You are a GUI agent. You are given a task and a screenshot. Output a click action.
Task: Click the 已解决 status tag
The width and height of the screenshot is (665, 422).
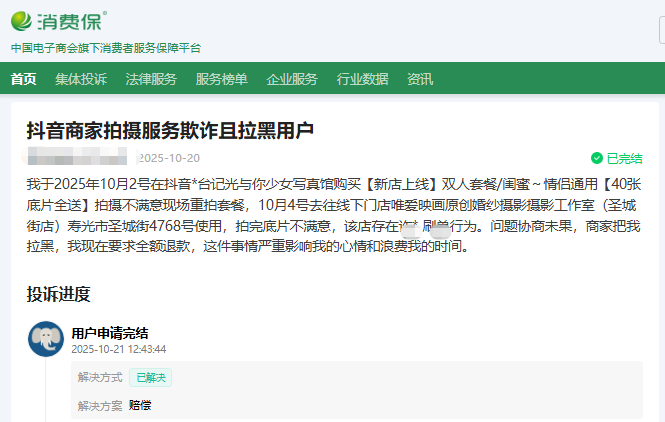pyautogui.click(x=153, y=378)
